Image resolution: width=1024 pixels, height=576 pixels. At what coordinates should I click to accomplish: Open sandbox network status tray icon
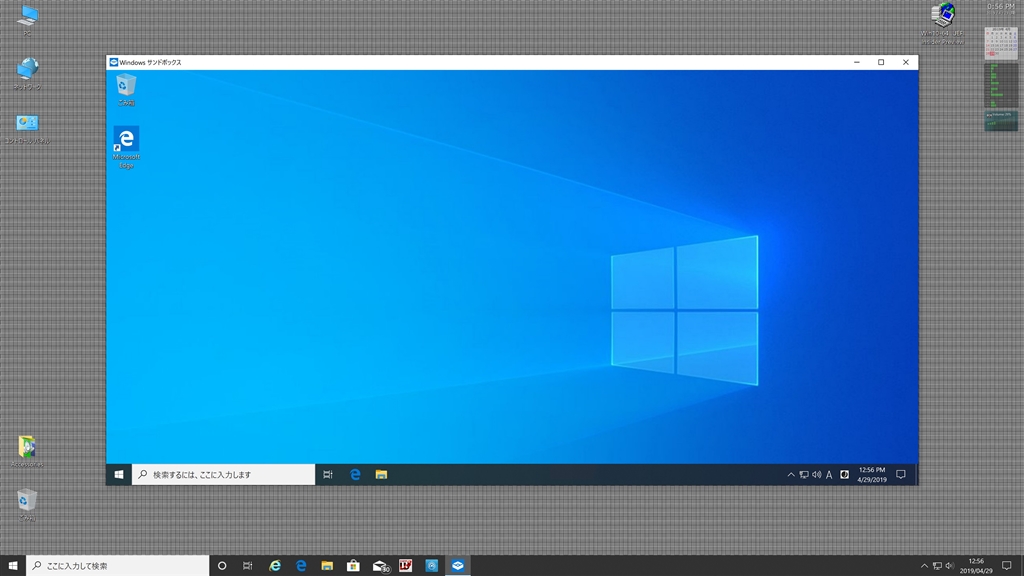(x=804, y=475)
